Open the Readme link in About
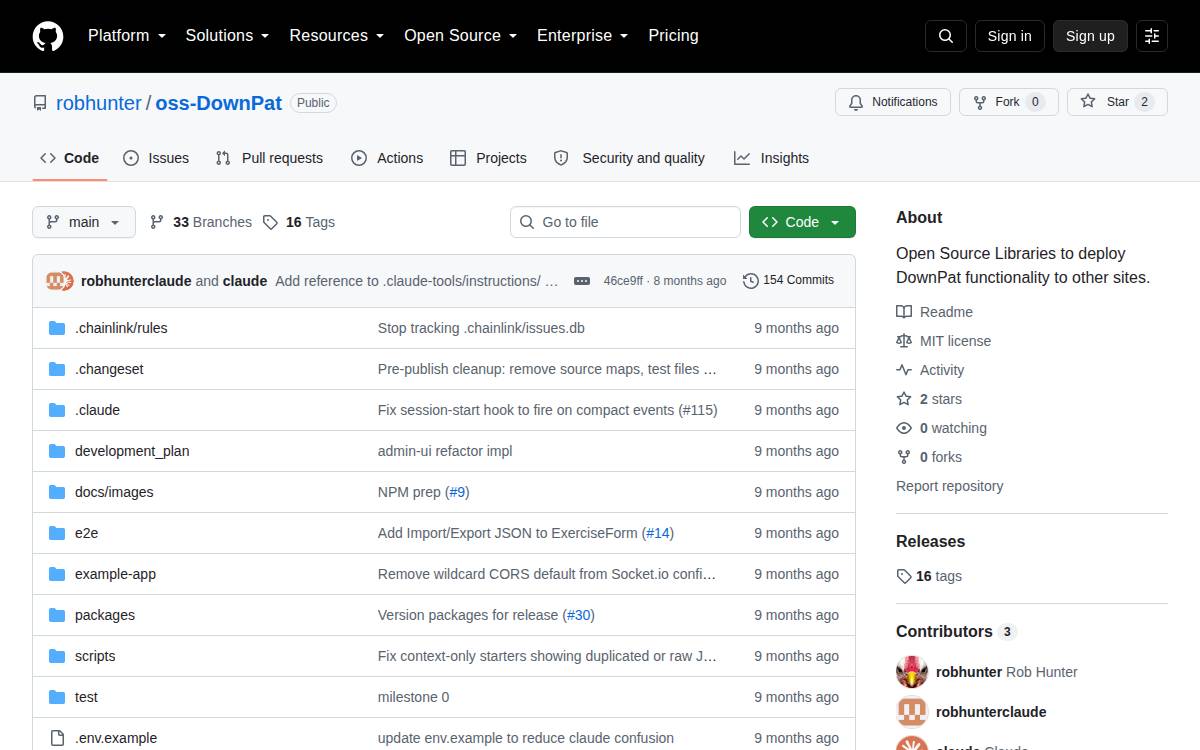This screenshot has height=750, width=1200. [x=935, y=312]
